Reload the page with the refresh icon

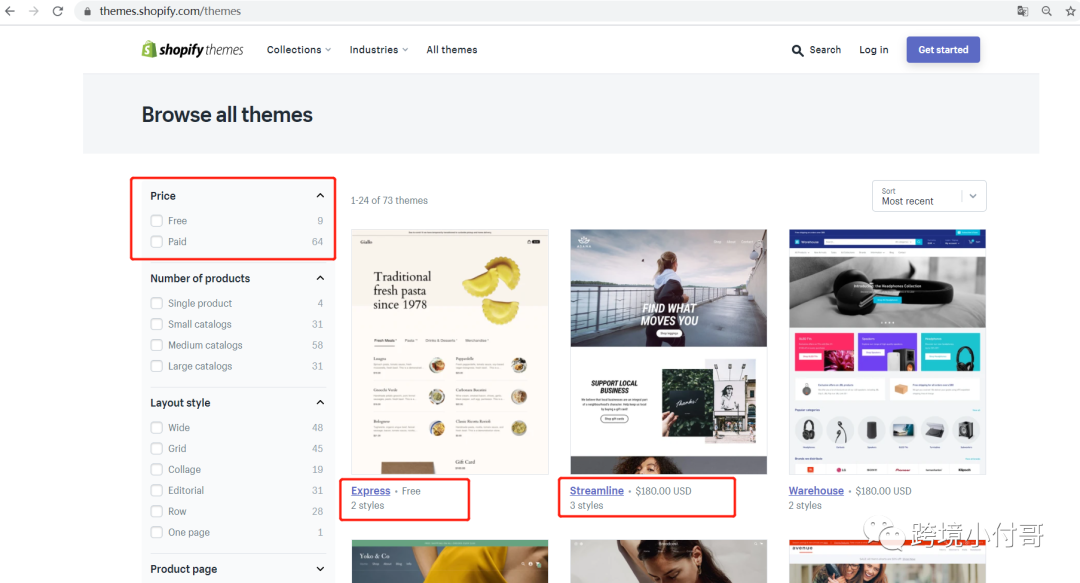[x=58, y=11]
